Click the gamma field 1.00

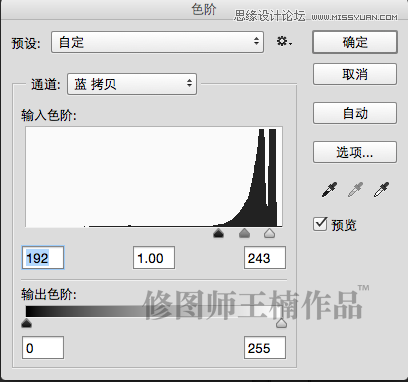pyautogui.click(x=154, y=258)
